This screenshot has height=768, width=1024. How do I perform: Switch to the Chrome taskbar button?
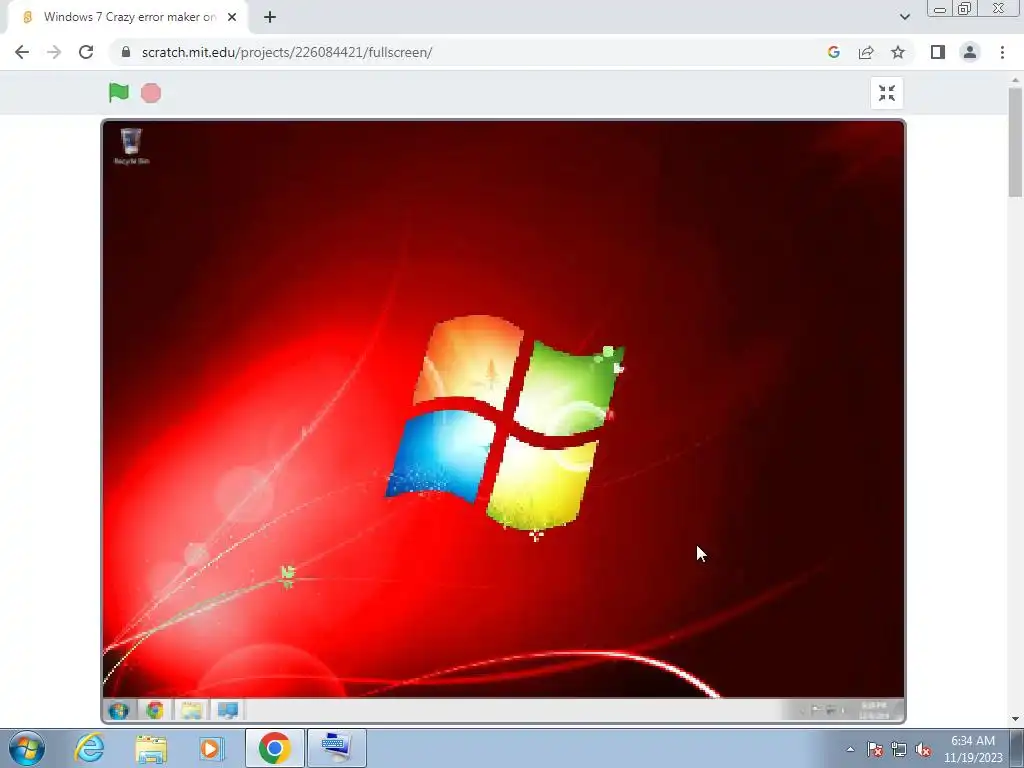coord(274,748)
